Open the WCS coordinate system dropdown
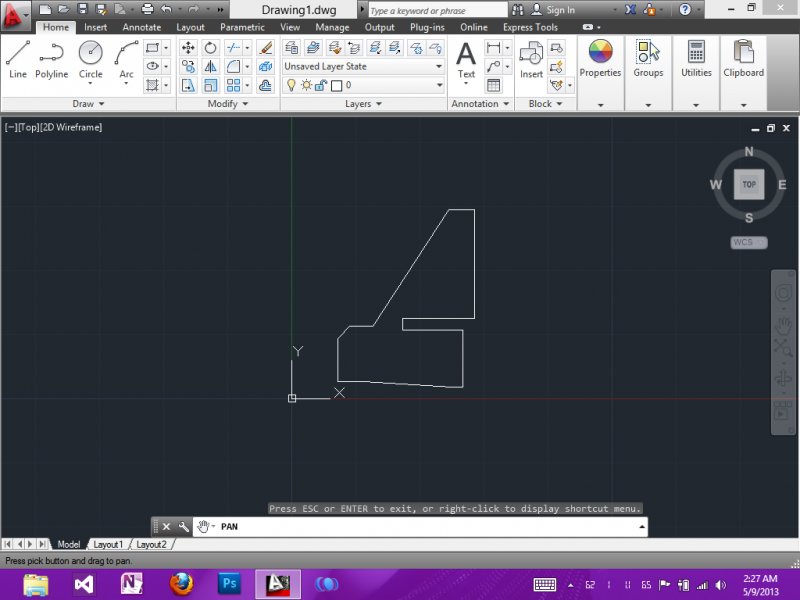Image resolution: width=800 pixels, height=600 pixels. click(748, 242)
